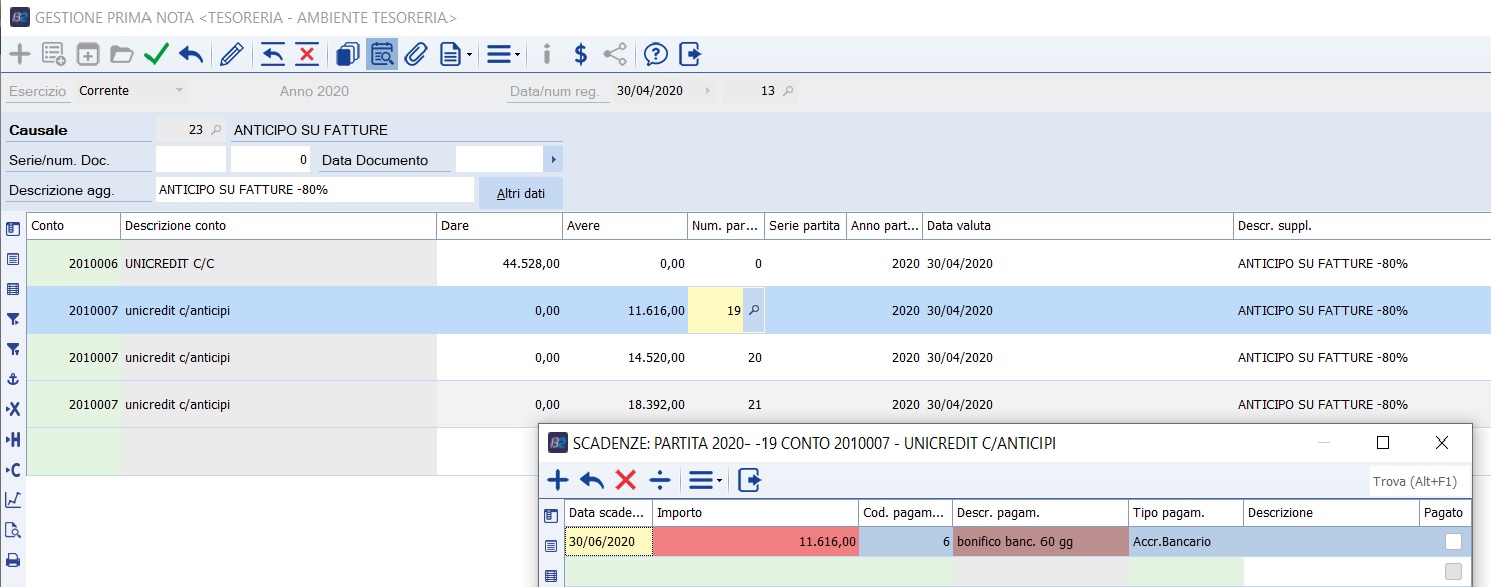Open the main toolbar hamburger menu dropdown

[503, 54]
